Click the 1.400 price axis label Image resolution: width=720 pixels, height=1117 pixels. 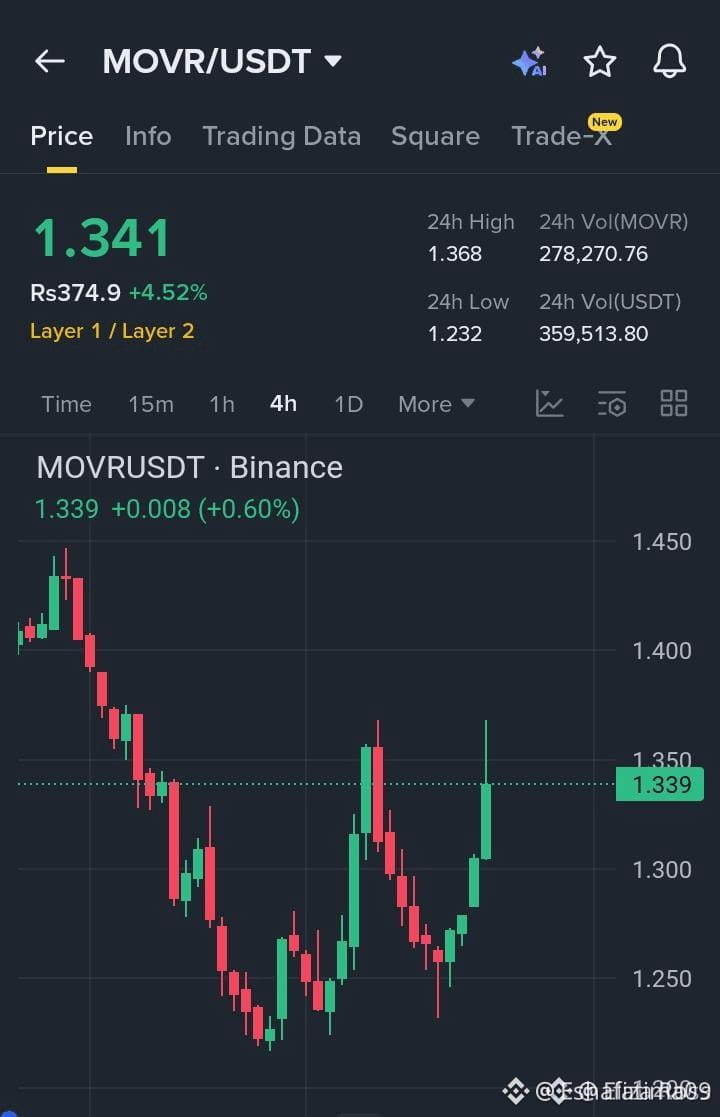[x=662, y=650]
